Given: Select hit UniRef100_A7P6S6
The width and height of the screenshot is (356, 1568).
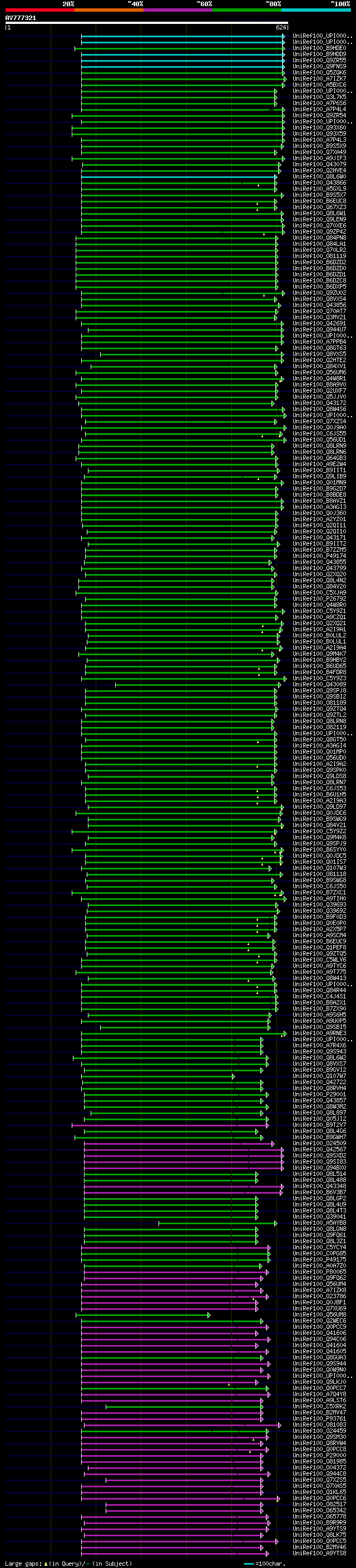Looking at the screenshot, I should [x=319, y=103].
